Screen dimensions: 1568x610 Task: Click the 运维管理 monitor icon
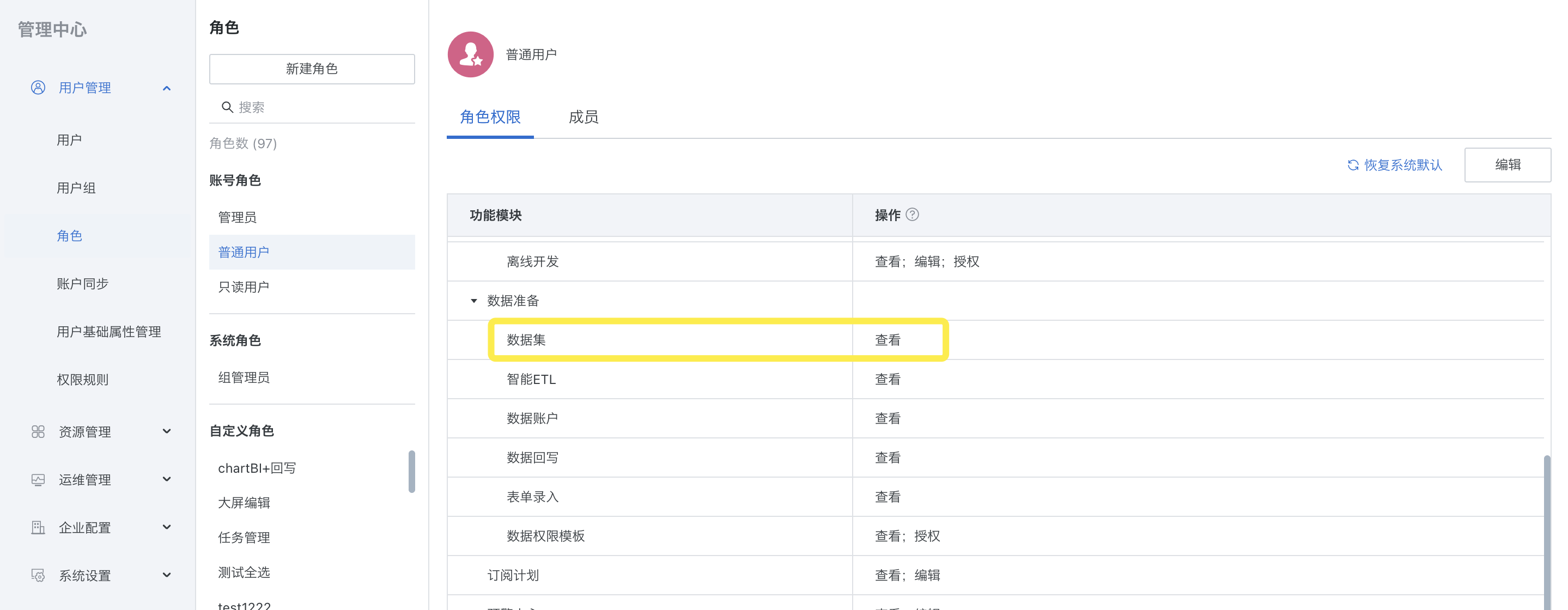pyautogui.click(x=38, y=480)
